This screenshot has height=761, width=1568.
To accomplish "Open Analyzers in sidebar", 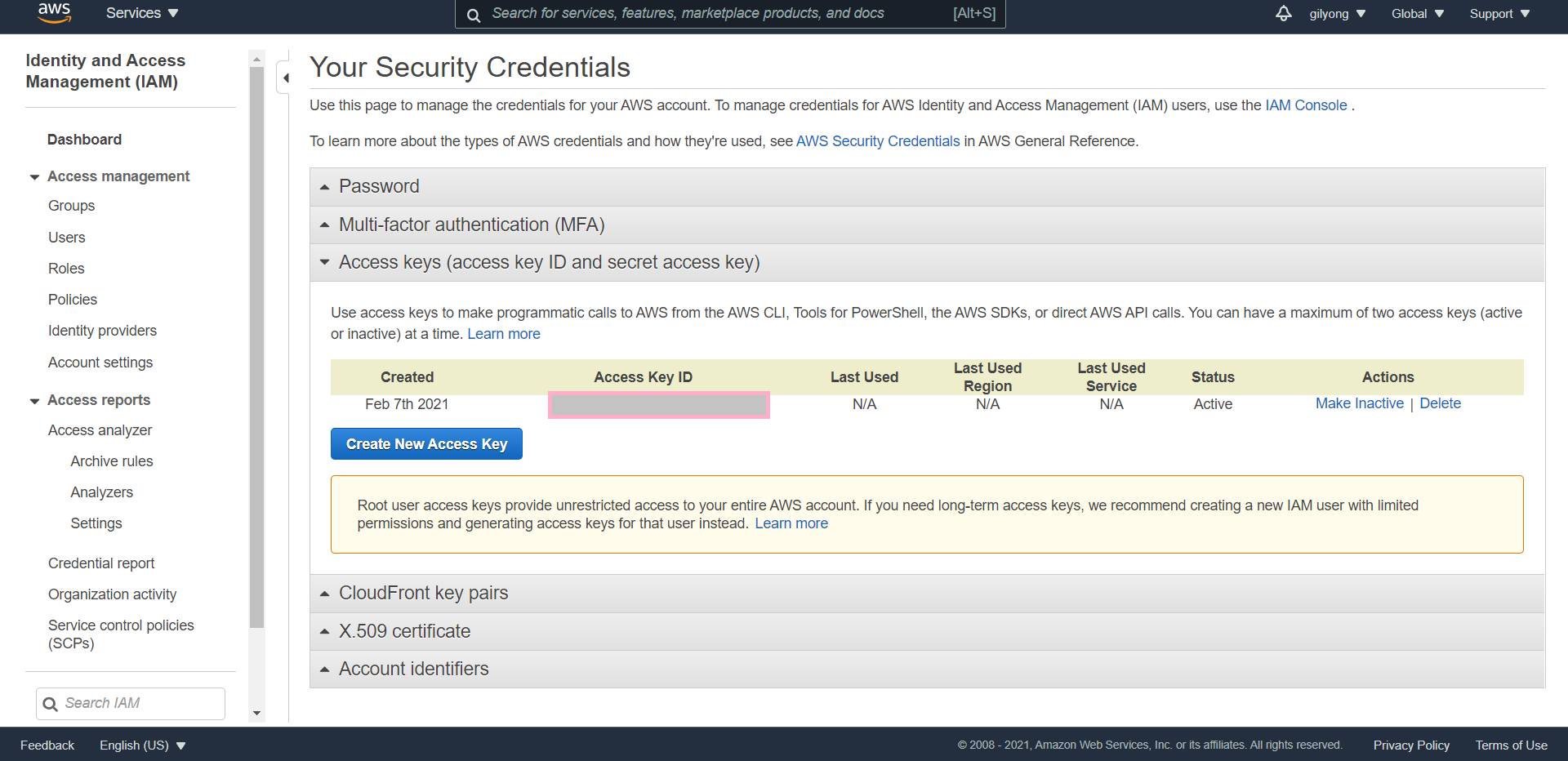I will click(101, 492).
